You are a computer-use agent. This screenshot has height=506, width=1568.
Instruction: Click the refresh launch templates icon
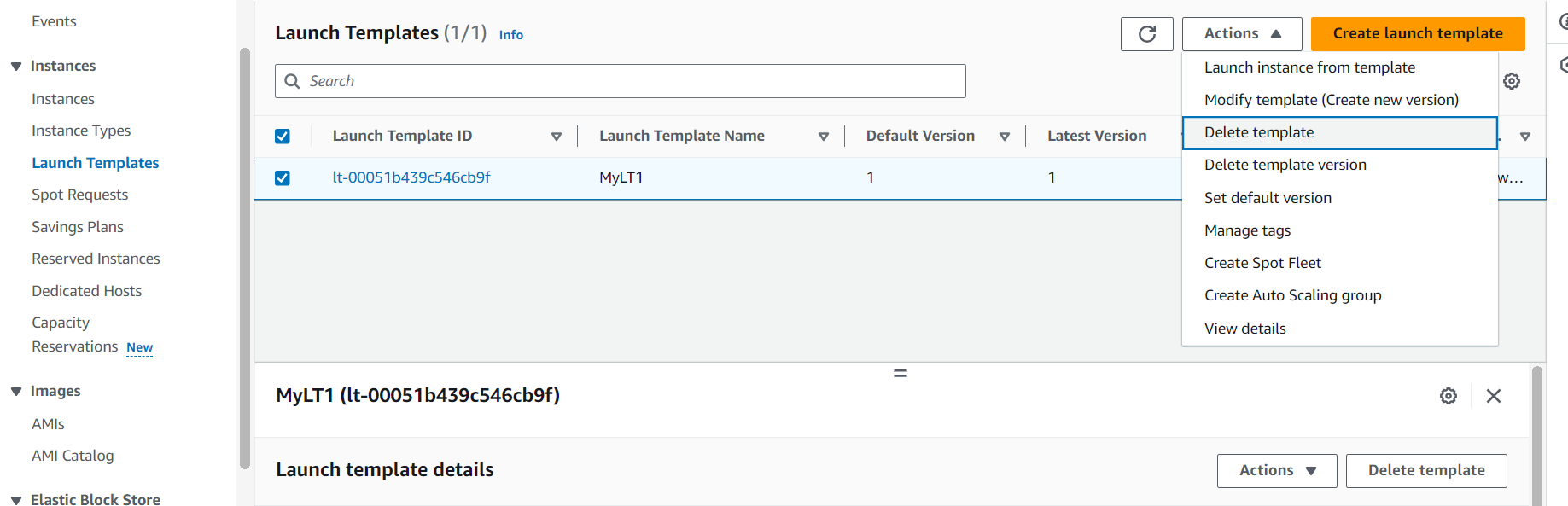pos(1146,34)
